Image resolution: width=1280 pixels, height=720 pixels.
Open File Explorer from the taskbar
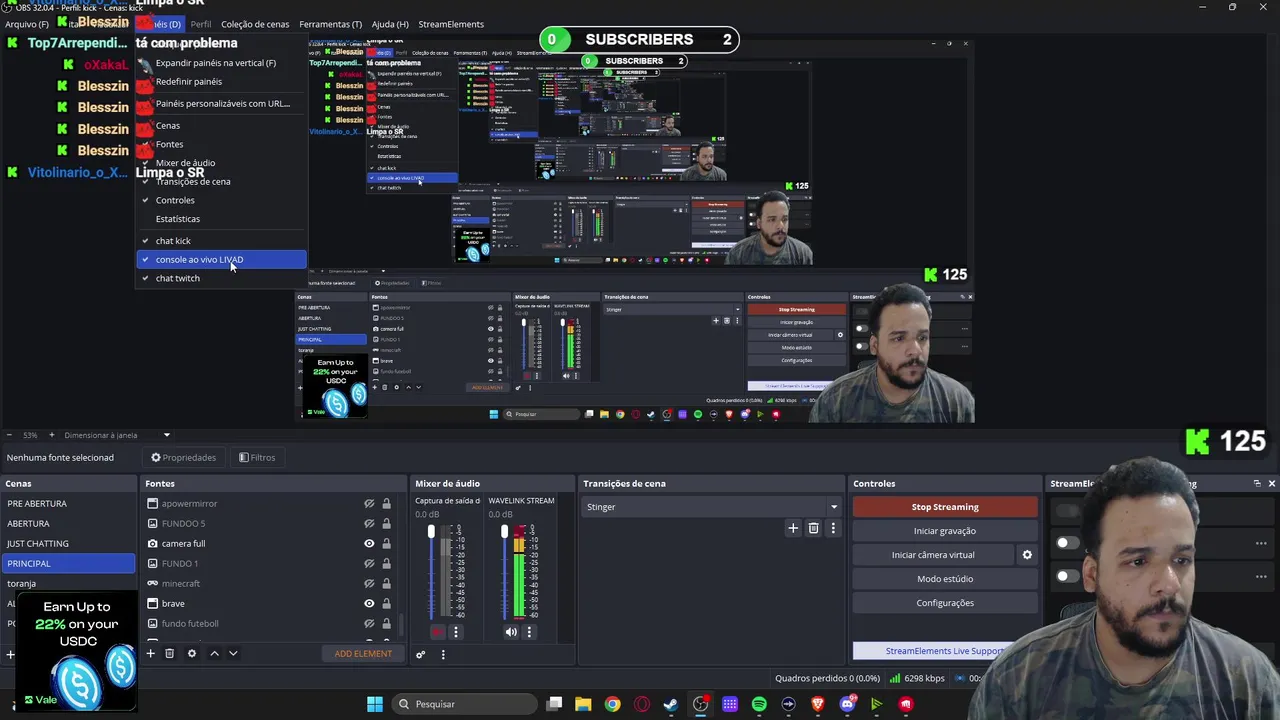(583, 704)
